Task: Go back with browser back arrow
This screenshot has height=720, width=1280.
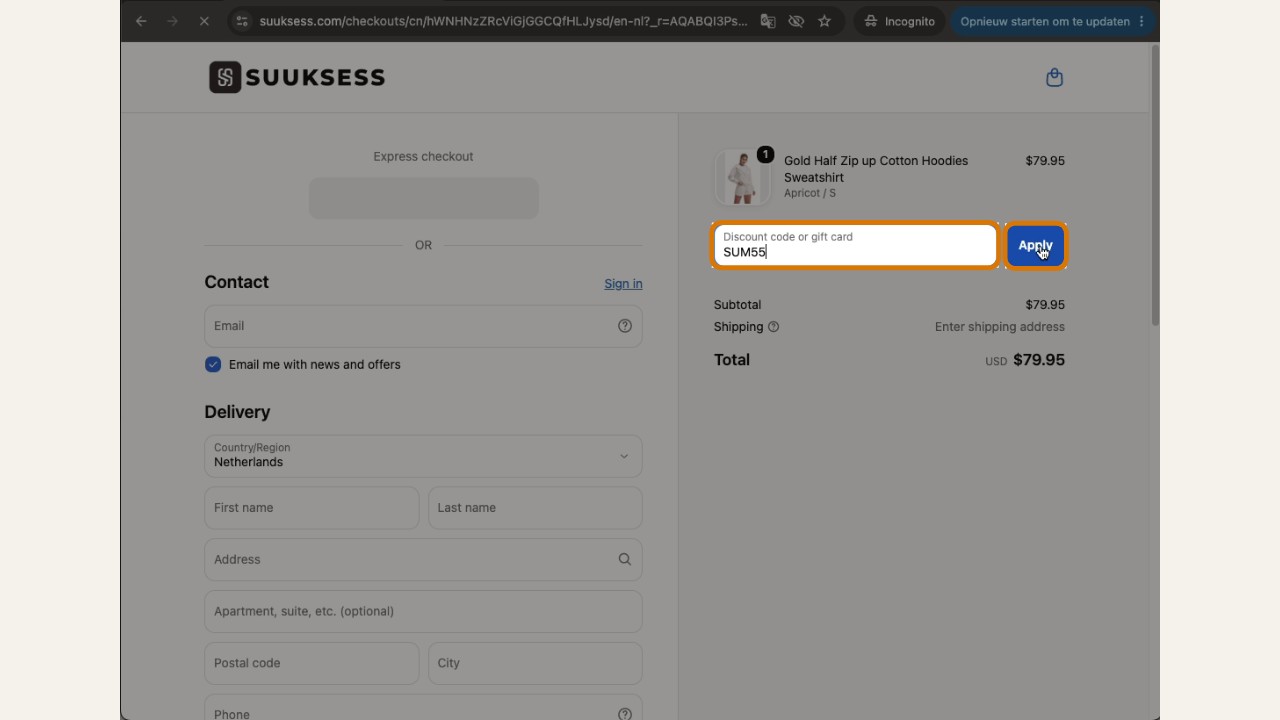Action: 141,21
